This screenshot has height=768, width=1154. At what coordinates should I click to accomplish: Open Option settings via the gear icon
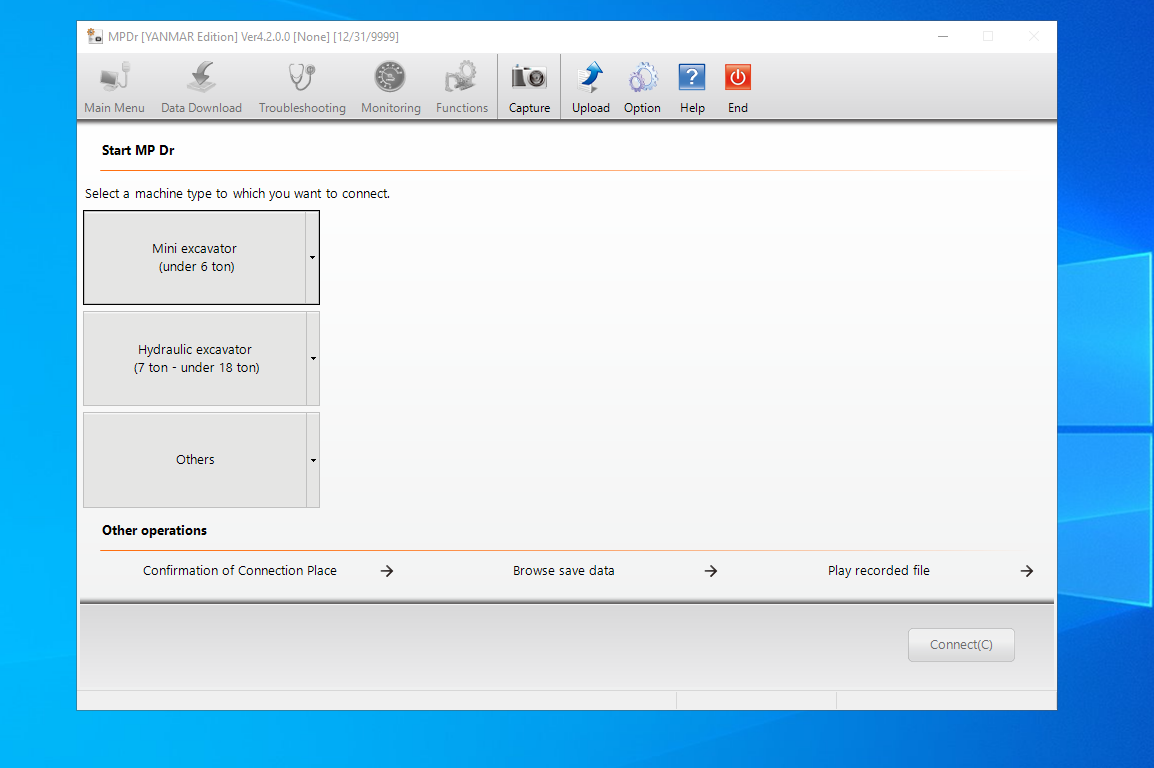[x=642, y=85]
